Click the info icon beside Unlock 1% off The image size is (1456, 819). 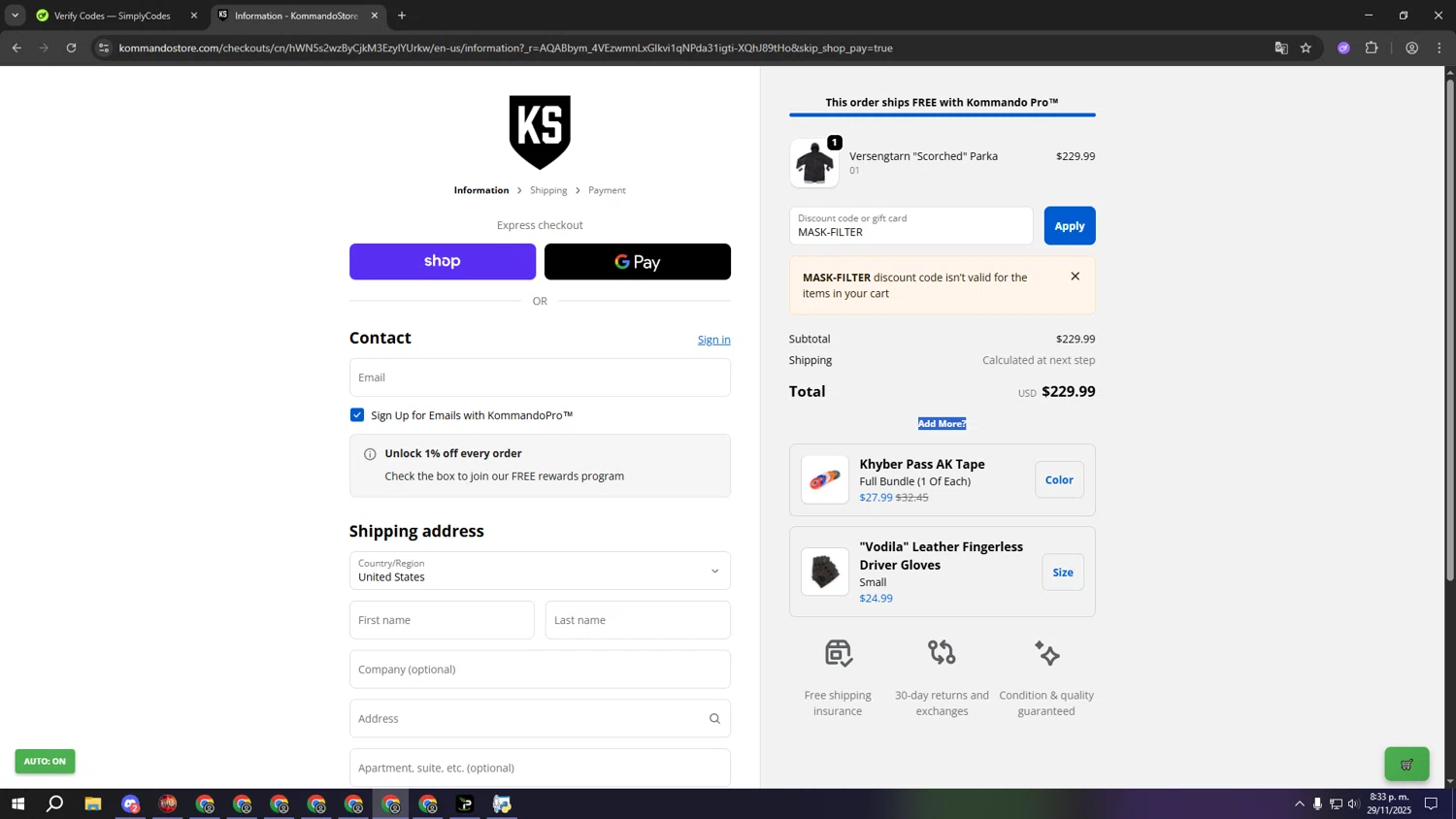click(x=370, y=454)
